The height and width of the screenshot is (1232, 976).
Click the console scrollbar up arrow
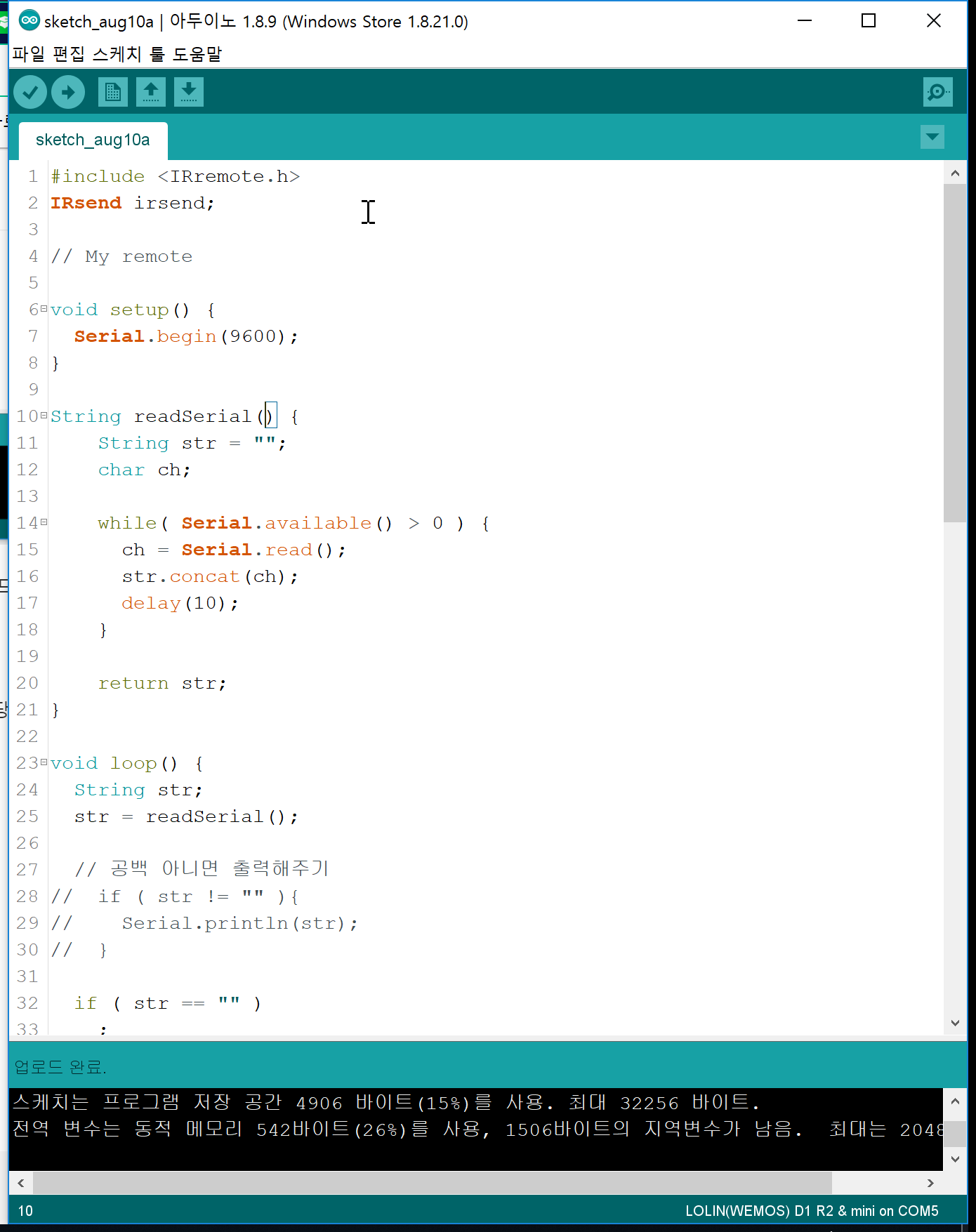pyautogui.click(x=955, y=1101)
